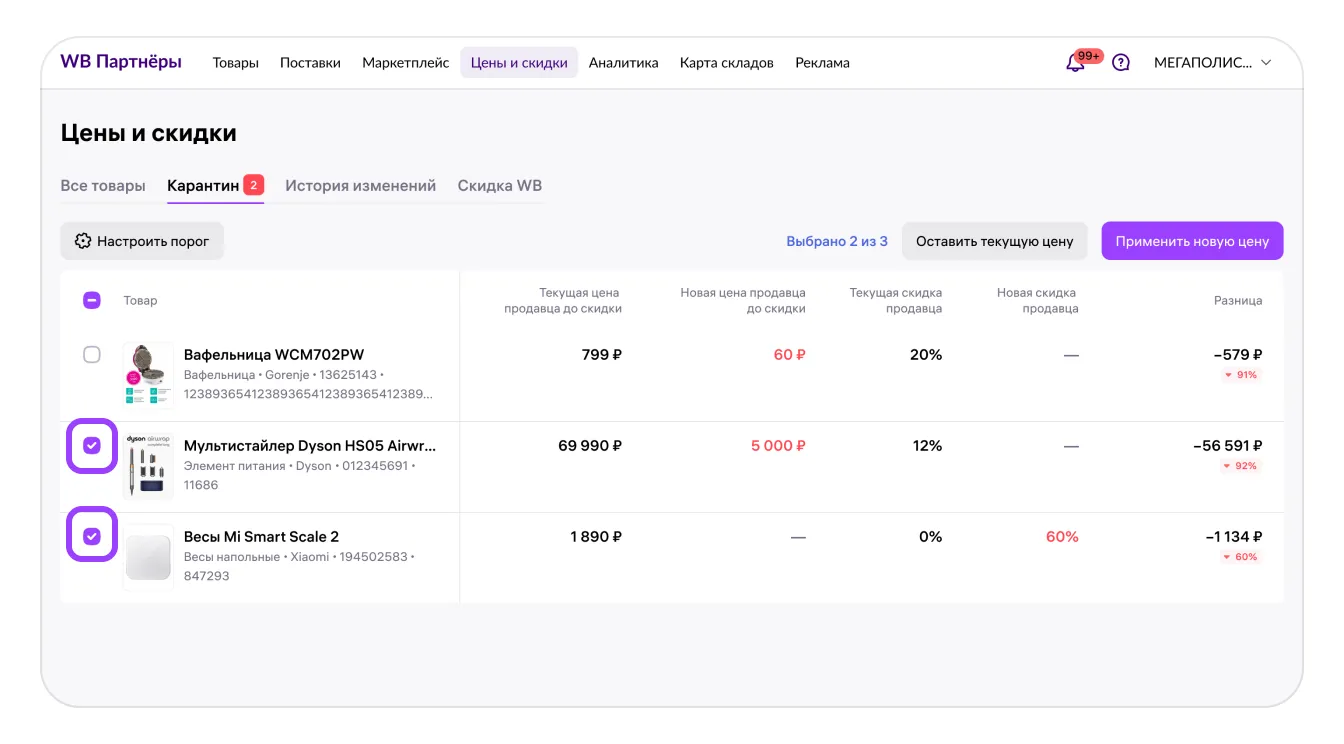
Task: Click the 92% decrease badge
Action: click(1241, 466)
